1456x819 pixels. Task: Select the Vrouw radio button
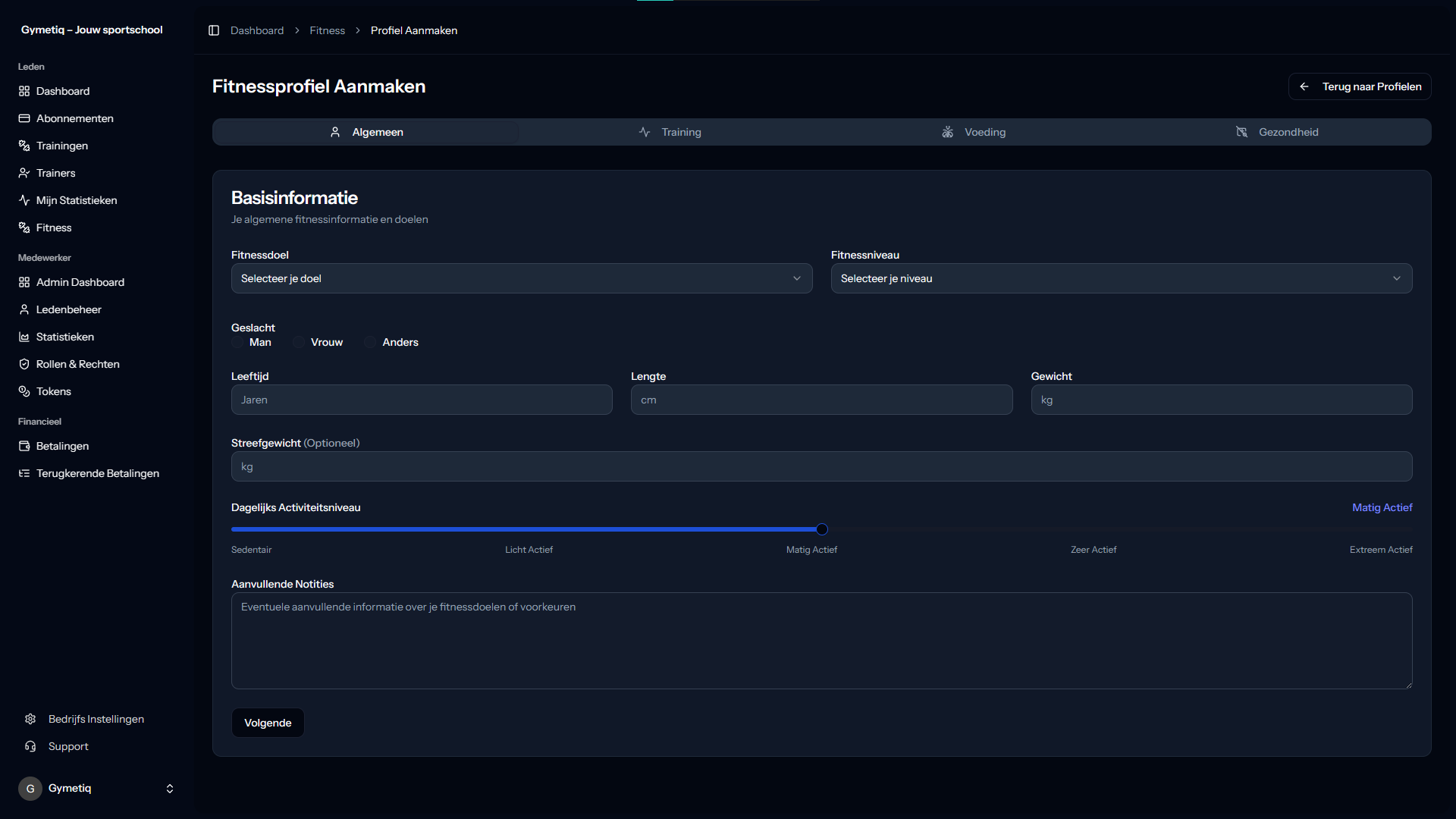(299, 342)
